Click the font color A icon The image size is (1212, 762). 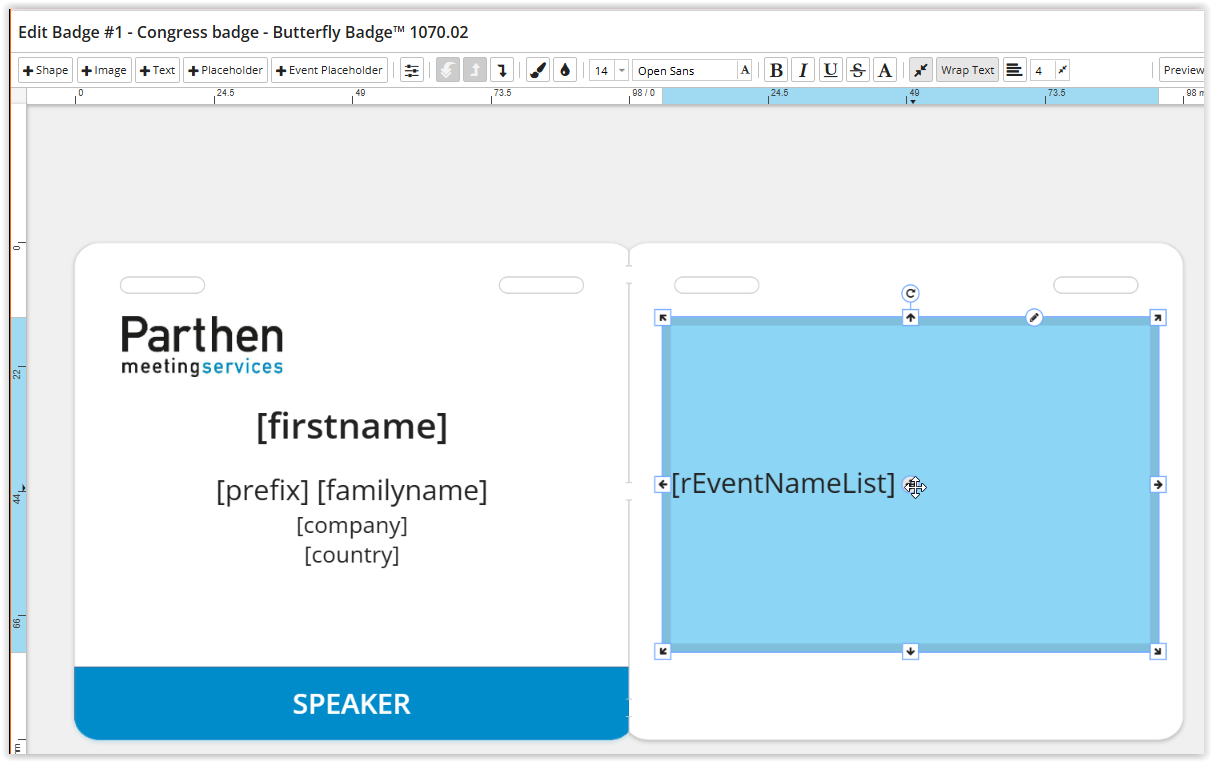point(885,71)
